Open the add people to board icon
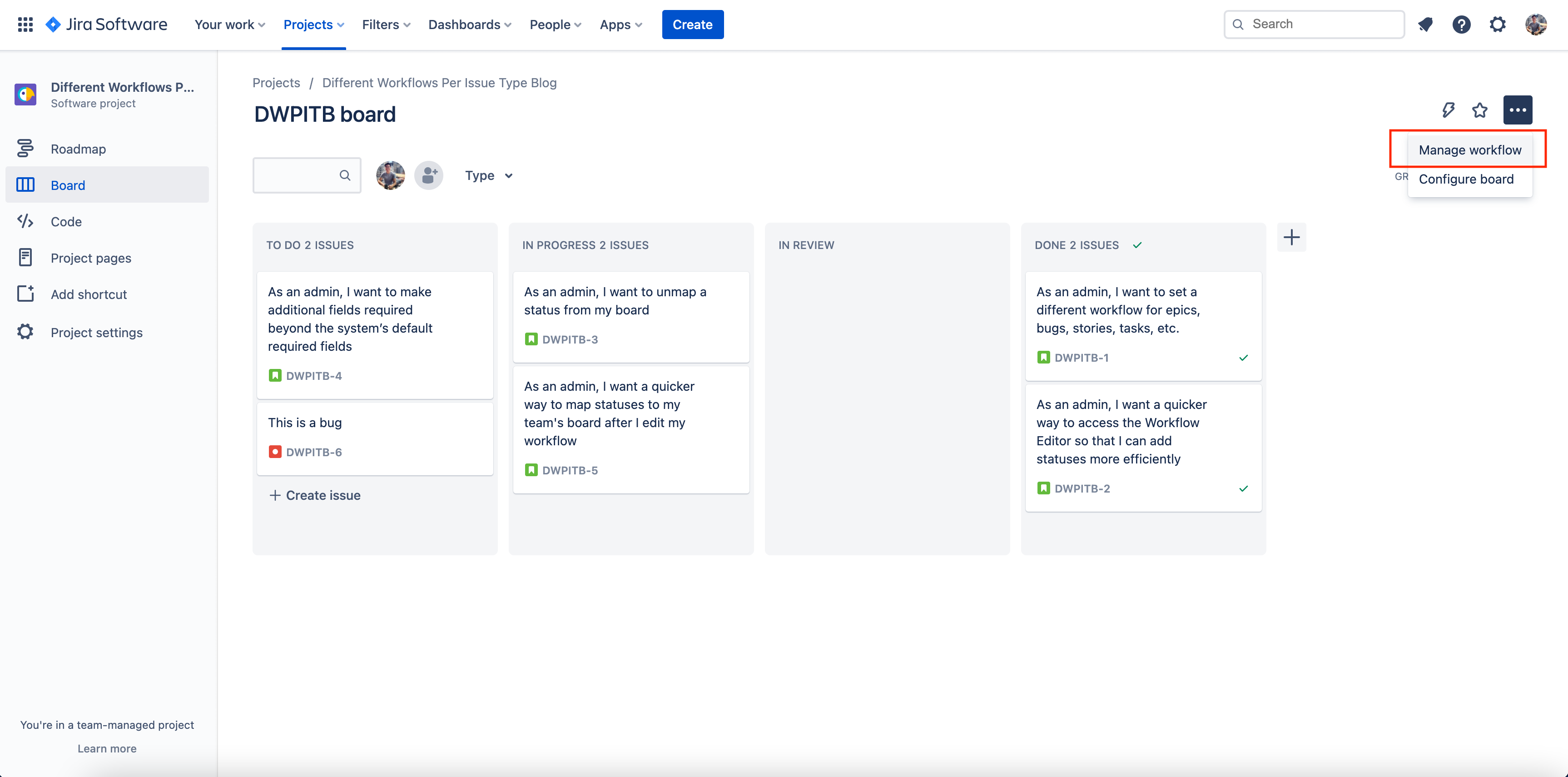 (428, 175)
